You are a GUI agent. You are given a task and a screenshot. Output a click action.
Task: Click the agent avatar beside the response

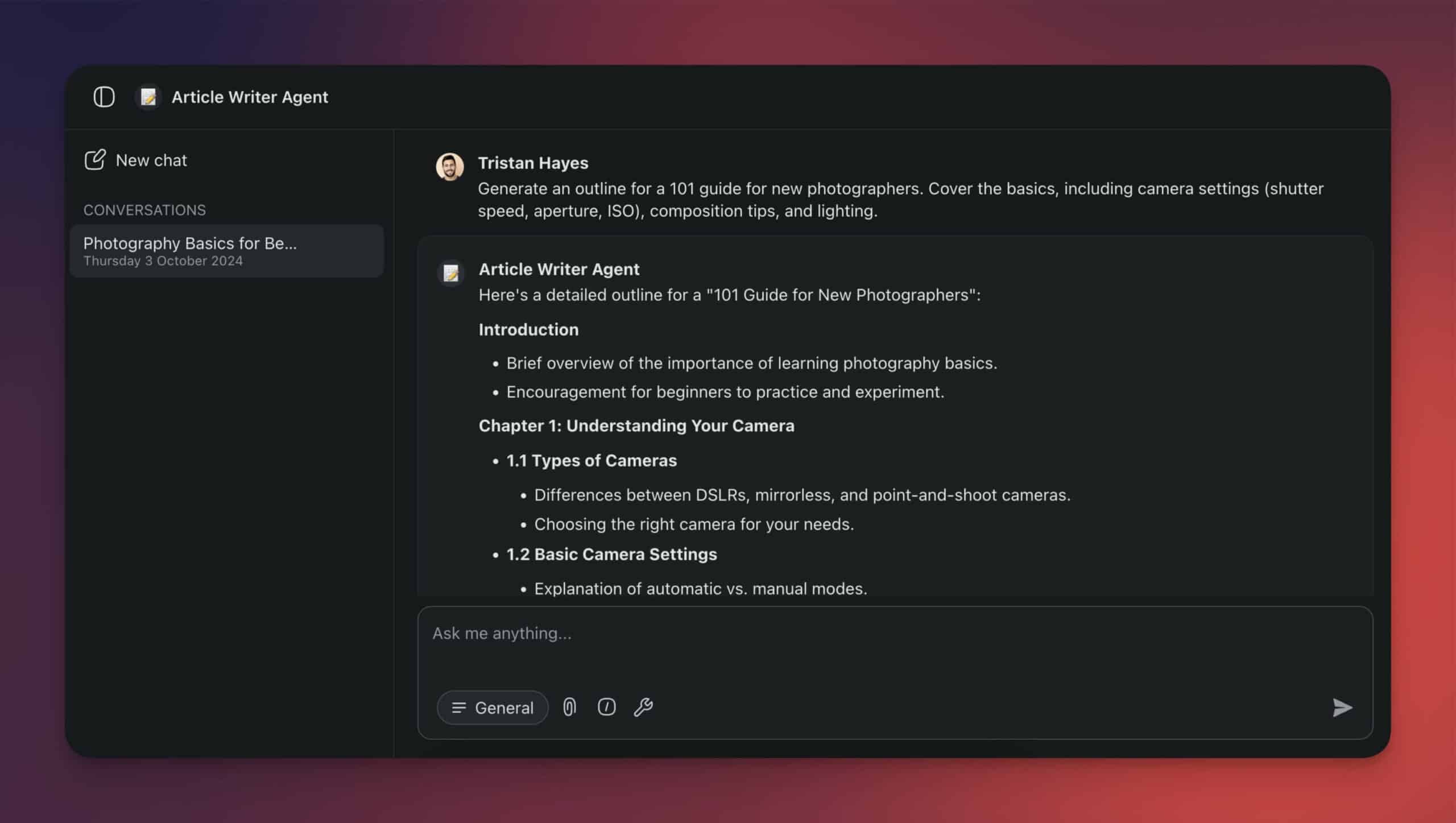[451, 273]
